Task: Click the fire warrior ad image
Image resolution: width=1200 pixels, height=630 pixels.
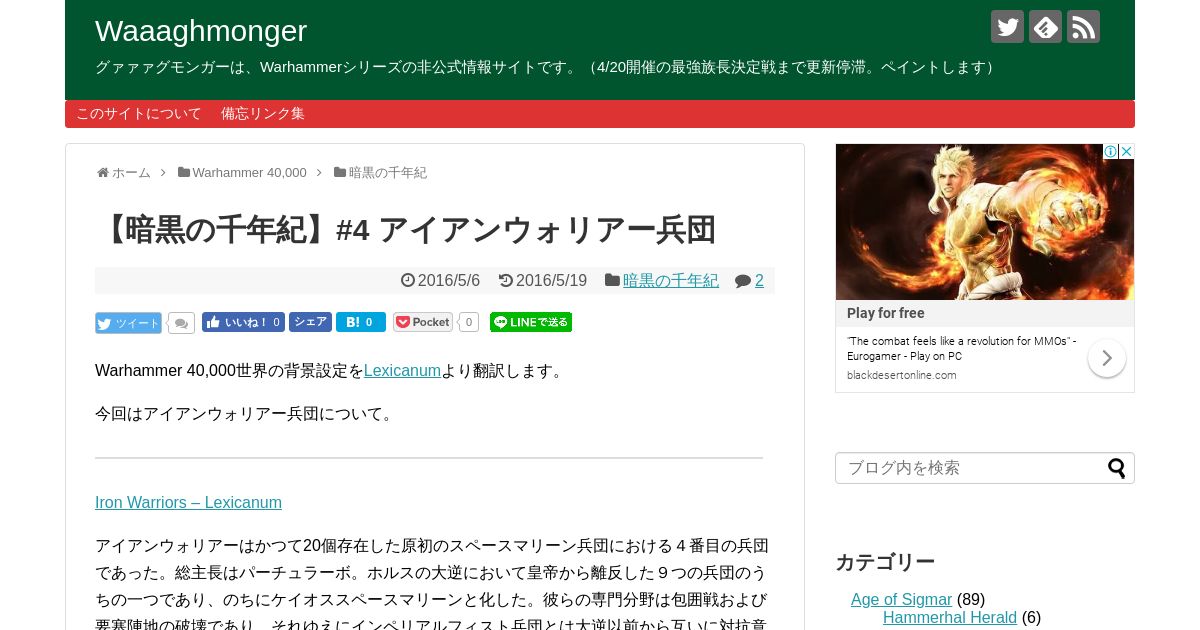Action: 985,222
